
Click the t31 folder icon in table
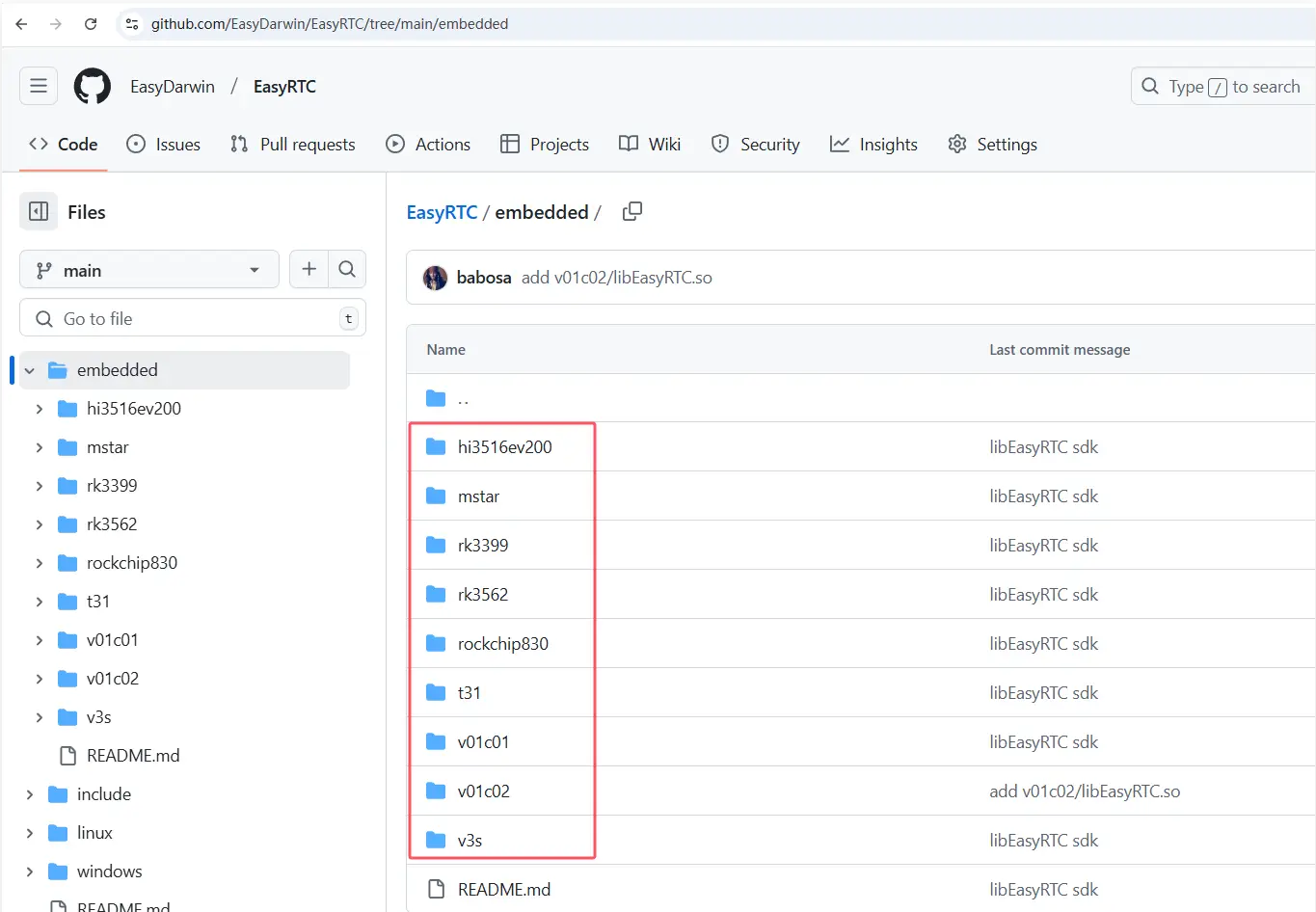(436, 692)
